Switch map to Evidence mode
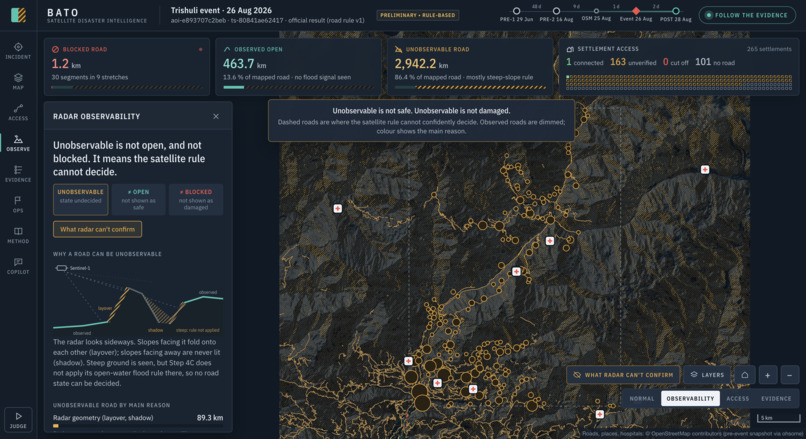Image resolution: width=806 pixels, height=439 pixels. 776,398
